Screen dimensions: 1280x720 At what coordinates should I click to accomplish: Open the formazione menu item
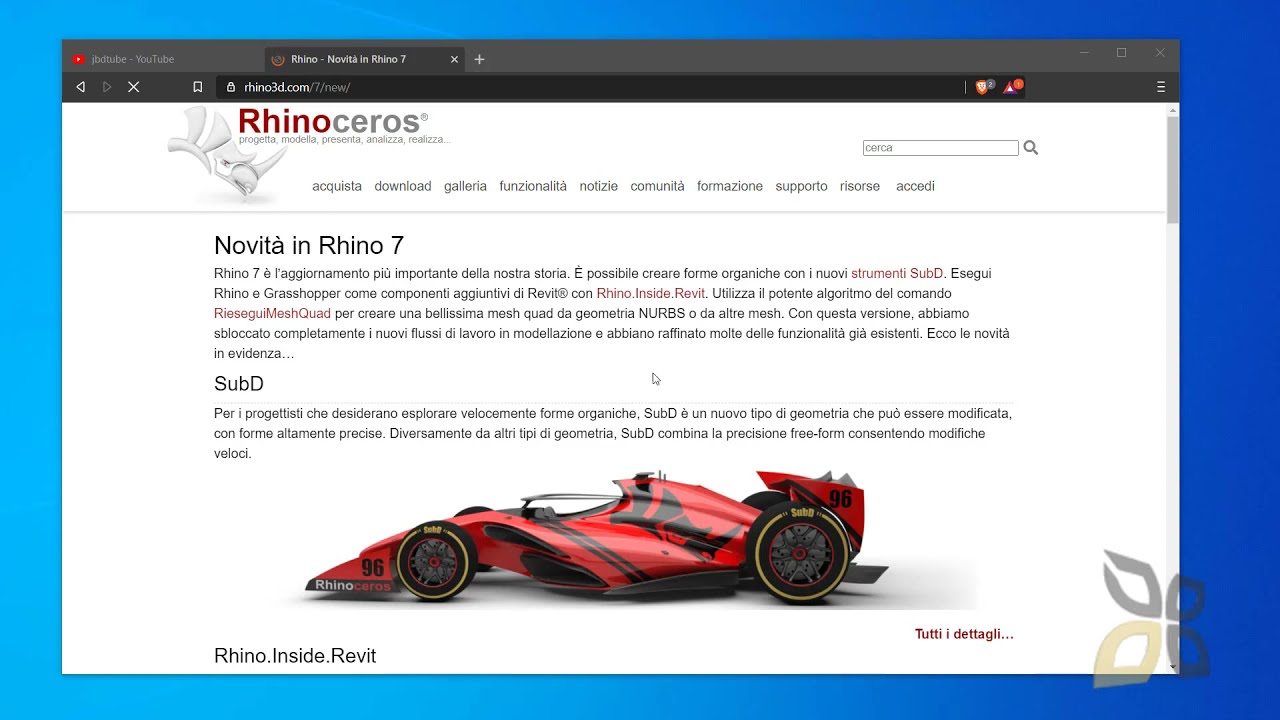coord(730,186)
